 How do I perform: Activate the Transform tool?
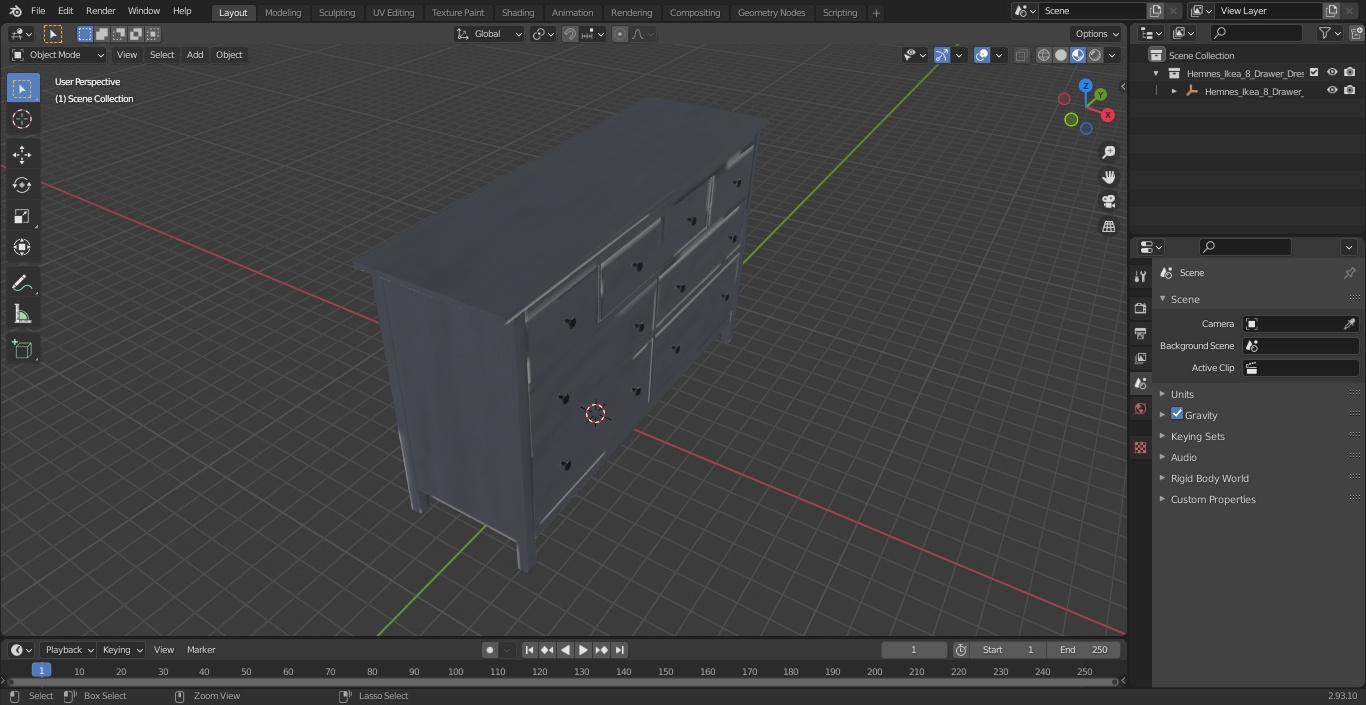tap(22, 247)
